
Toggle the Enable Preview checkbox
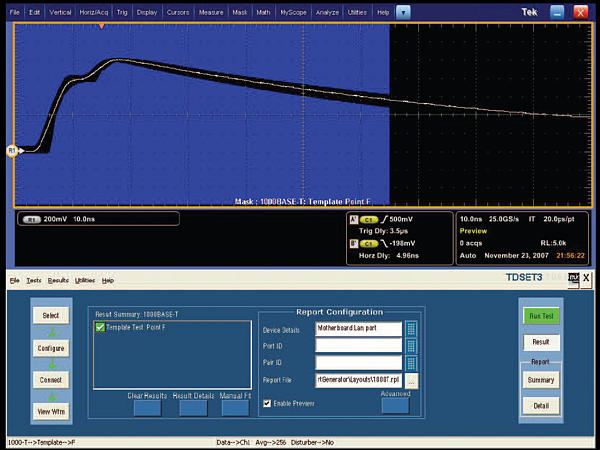[265, 402]
